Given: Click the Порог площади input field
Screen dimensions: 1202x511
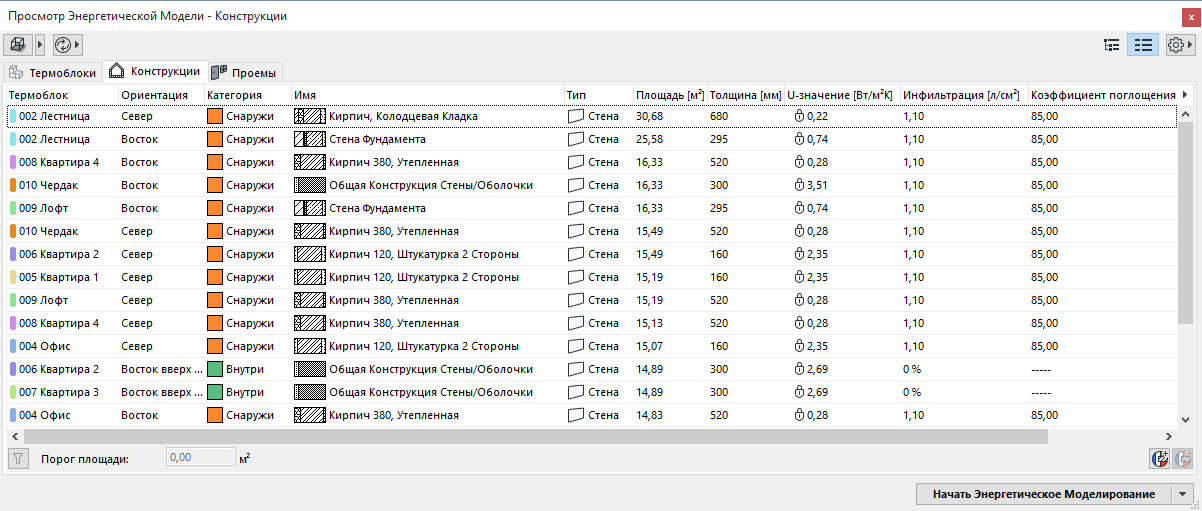Looking at the screenshot, I should 201,458.
